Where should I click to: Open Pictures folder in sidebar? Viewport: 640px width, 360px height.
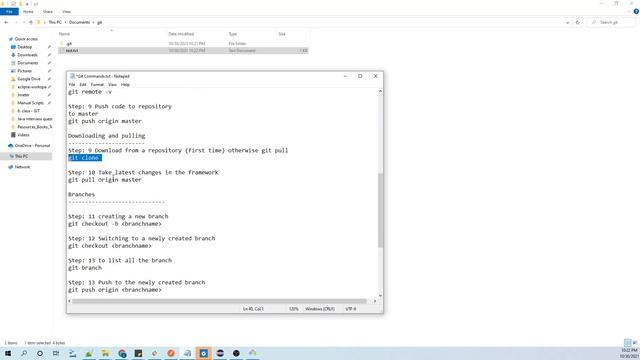24,71
